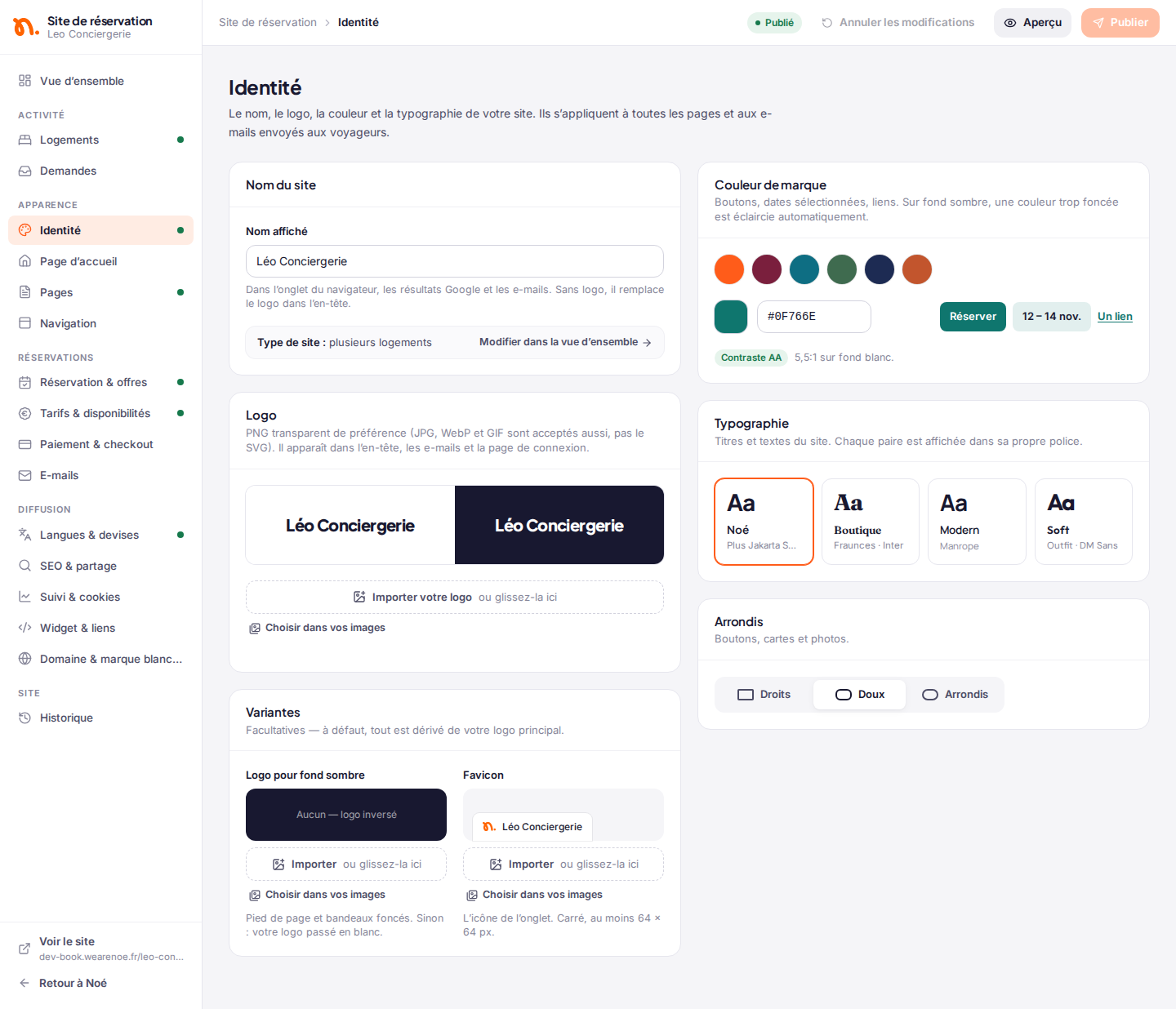Screen dimensions: 1176x1009
Task: Click the Noé logo icon in sidebar header
Action: click(x=25, y=27)
